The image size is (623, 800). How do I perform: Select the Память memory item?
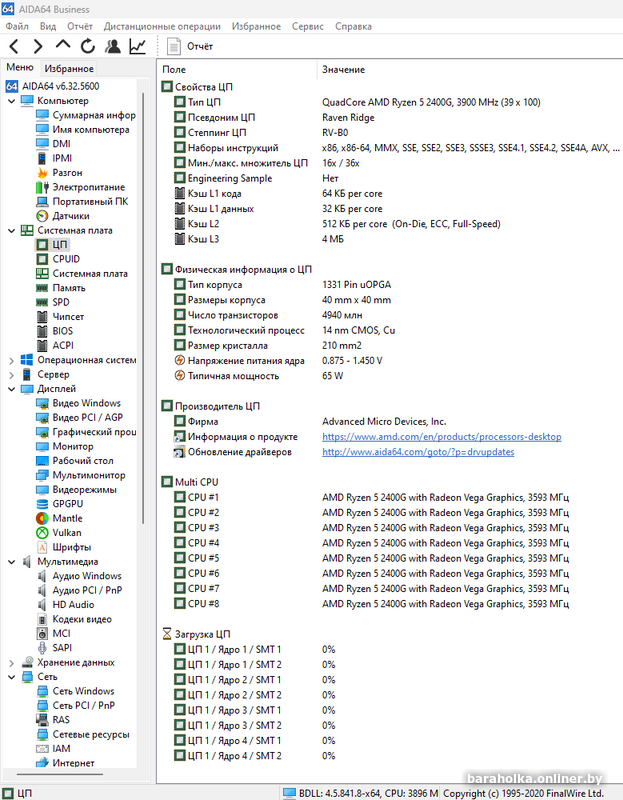coord(61,288)
